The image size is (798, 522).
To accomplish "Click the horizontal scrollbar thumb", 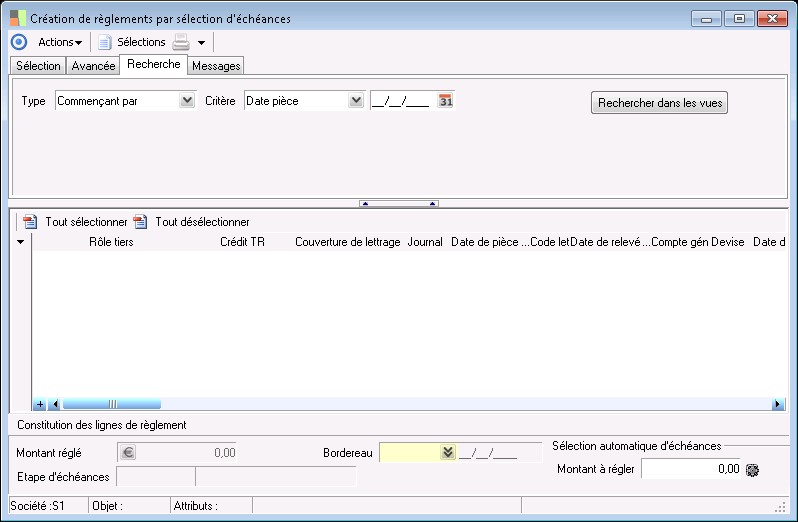I will tap(112, 404).
